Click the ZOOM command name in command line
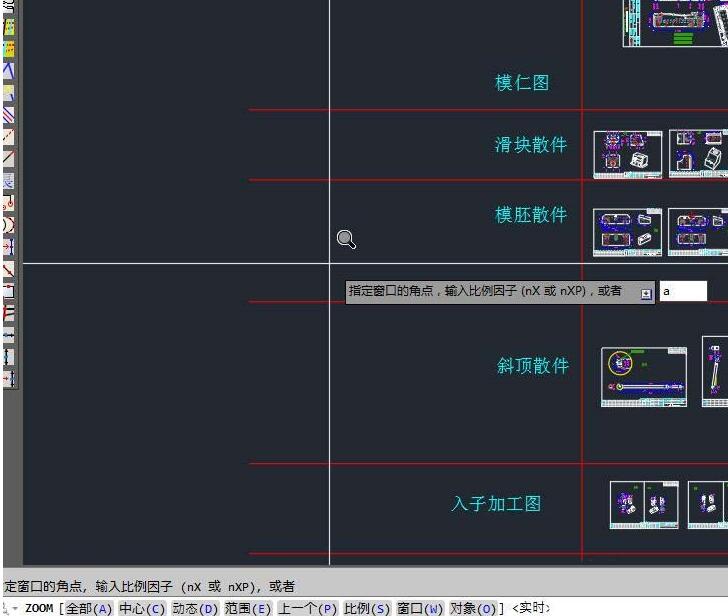 [39, 608]
